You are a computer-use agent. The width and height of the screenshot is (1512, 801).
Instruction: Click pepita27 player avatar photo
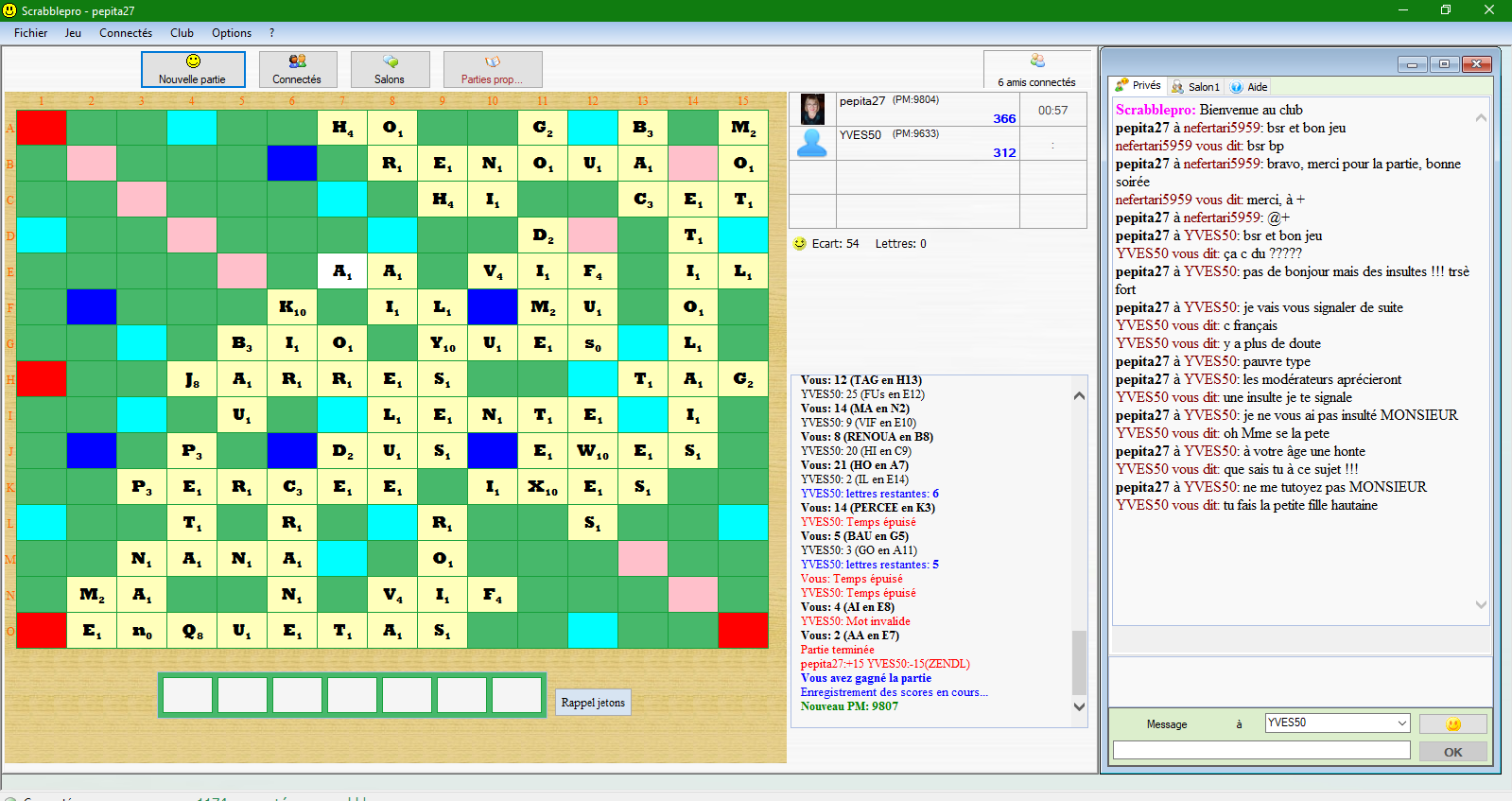812,110
